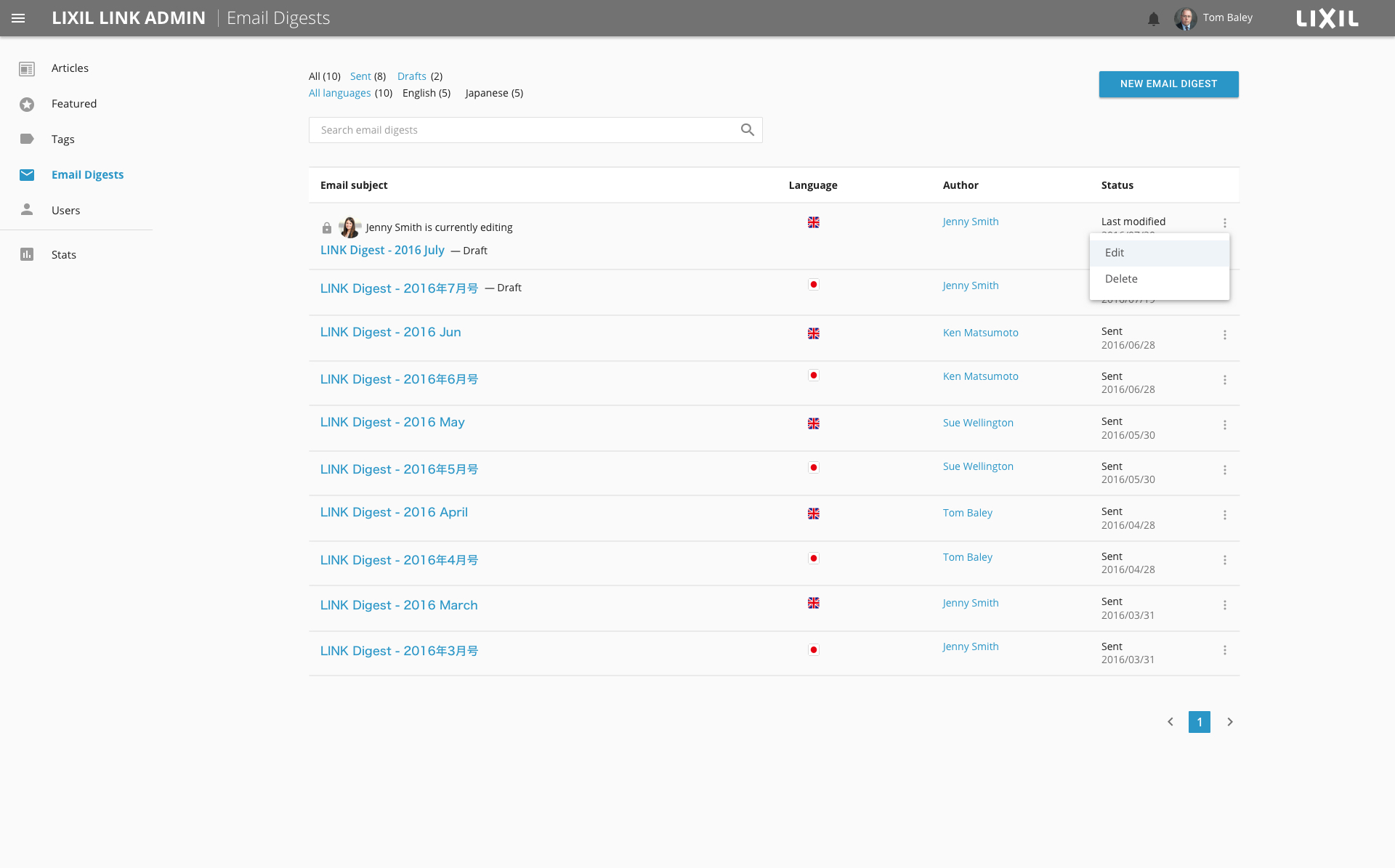1395x868 pixels.
Task: Open author Sue Wellington on 2016 May row
Action: [978, 423]
